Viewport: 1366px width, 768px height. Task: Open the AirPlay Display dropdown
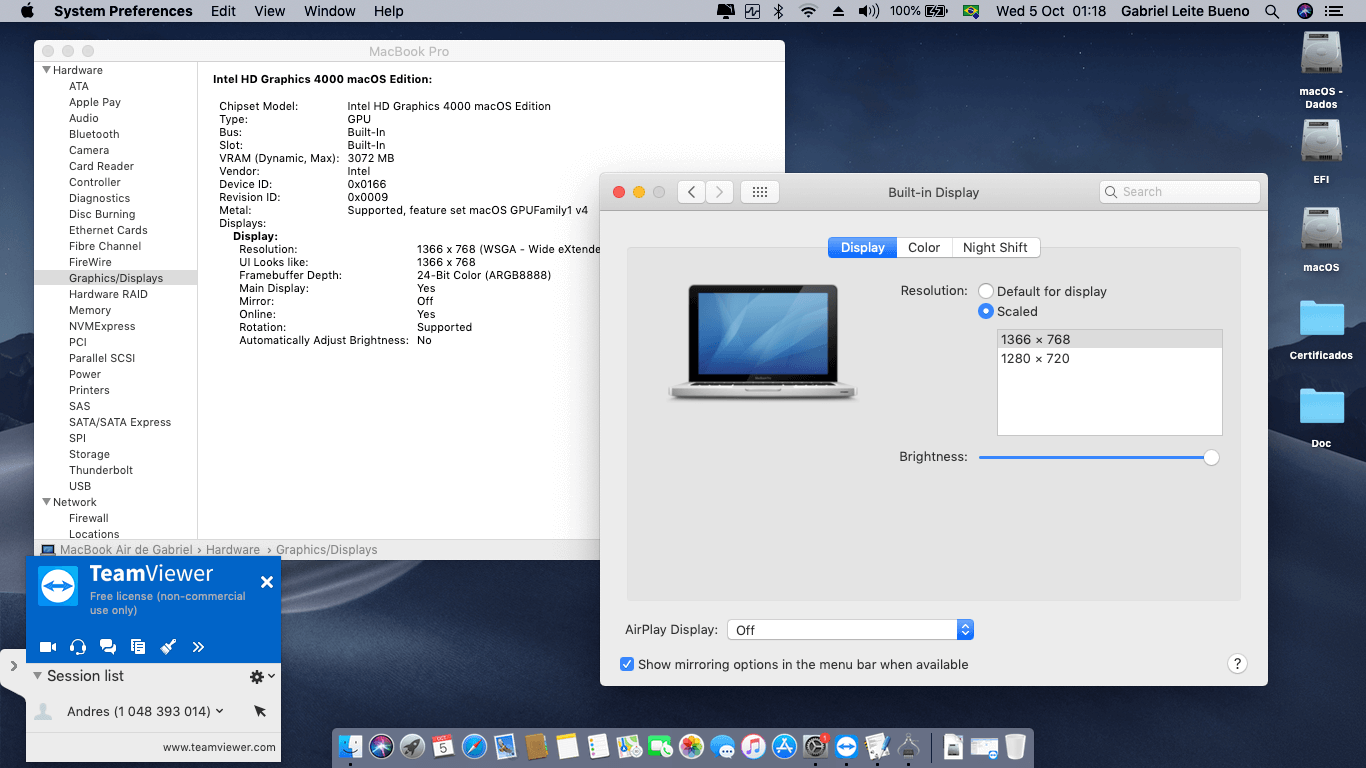point(850,630)
